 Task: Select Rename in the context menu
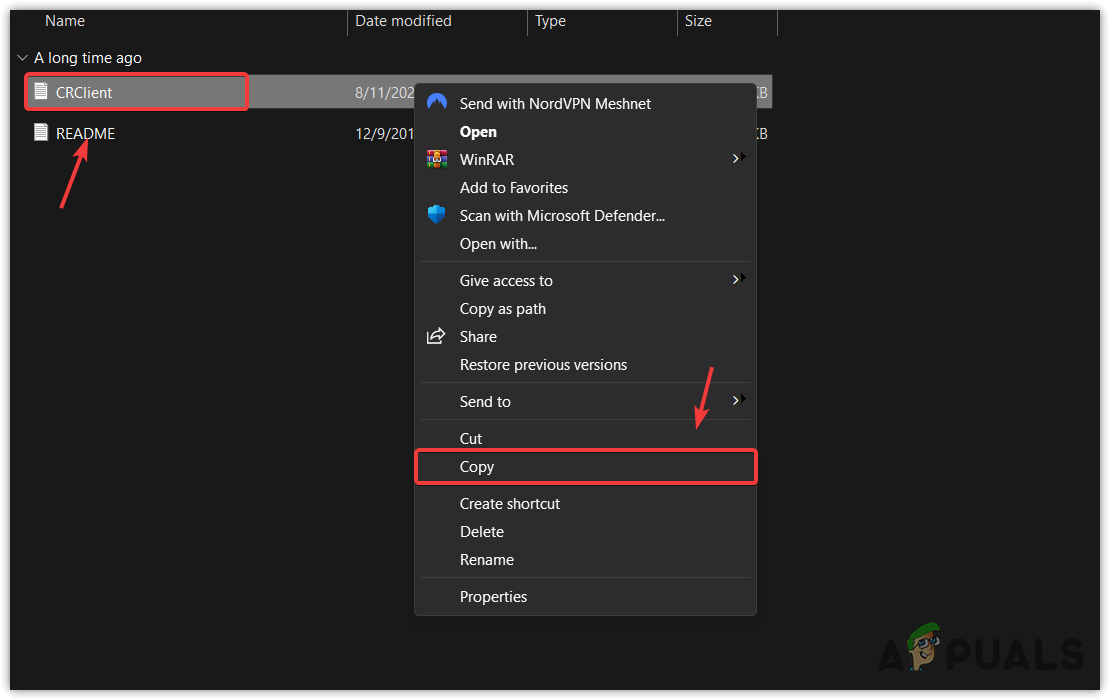486,560
